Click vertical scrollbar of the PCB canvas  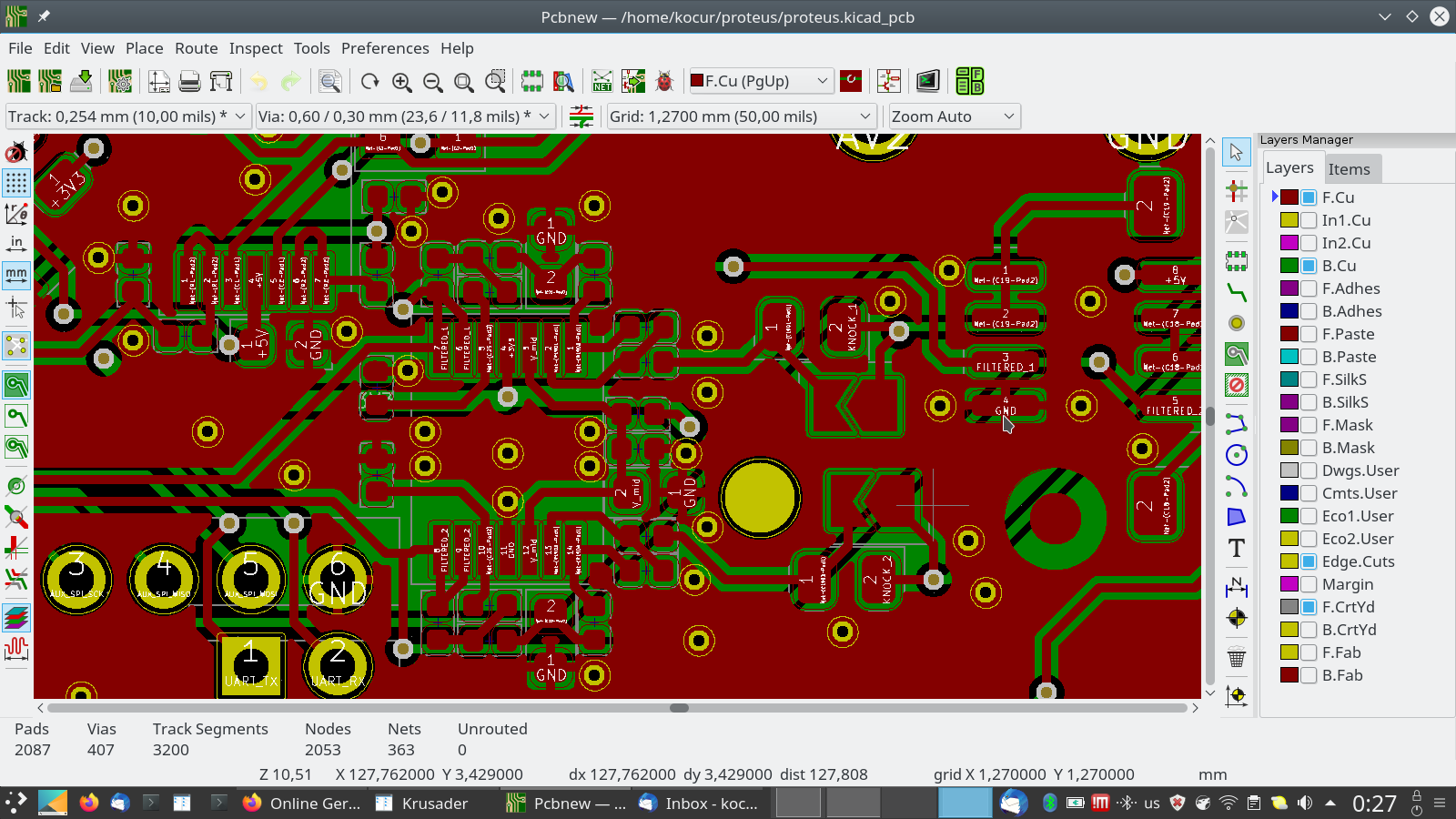coord(1210,416)
